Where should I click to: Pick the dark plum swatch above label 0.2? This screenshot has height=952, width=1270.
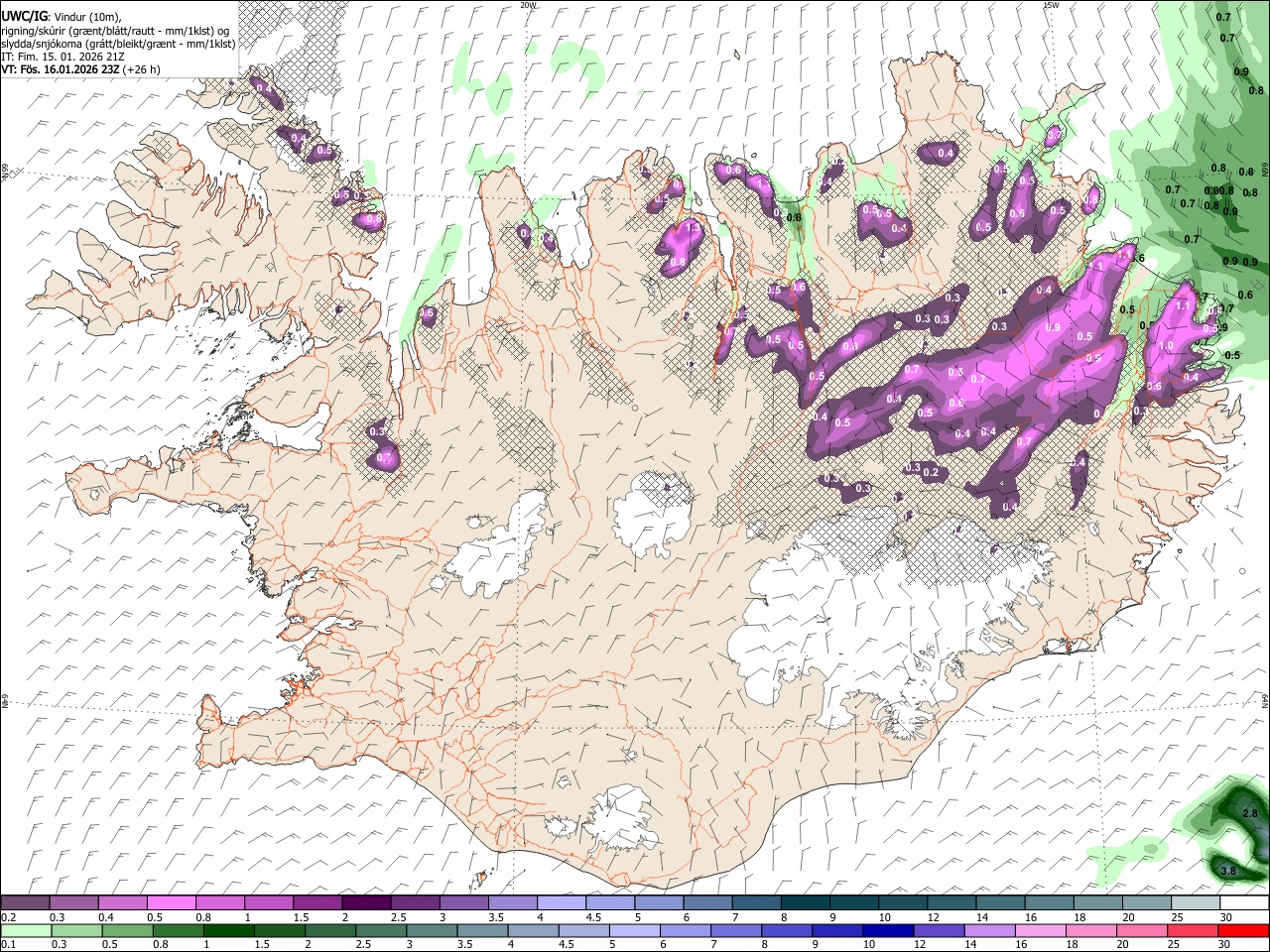(25, 903)
